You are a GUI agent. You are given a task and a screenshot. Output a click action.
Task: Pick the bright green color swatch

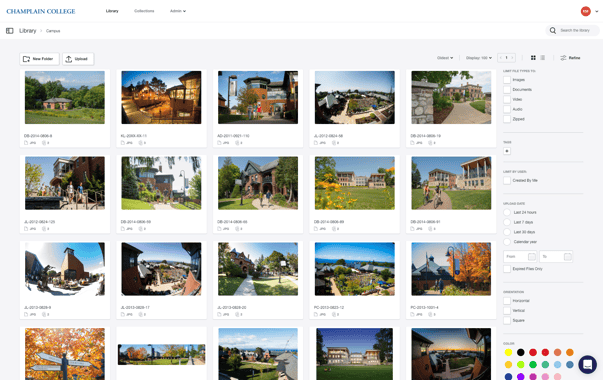533,365
